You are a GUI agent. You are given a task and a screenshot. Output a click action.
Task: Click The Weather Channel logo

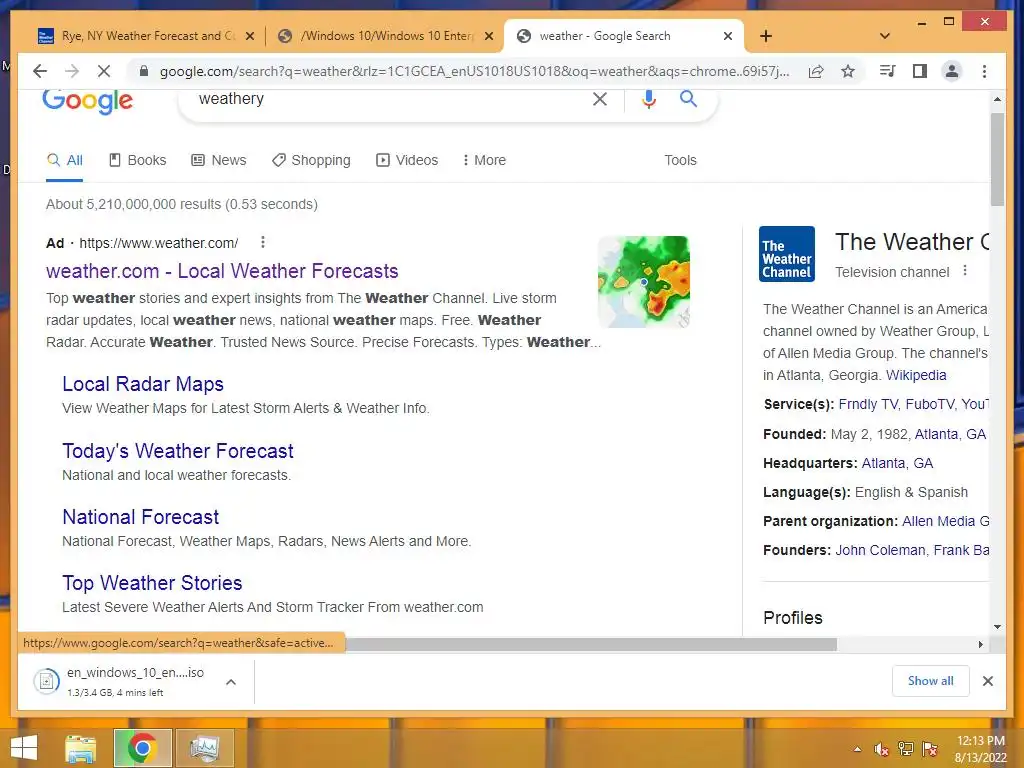tap(787, 254)
